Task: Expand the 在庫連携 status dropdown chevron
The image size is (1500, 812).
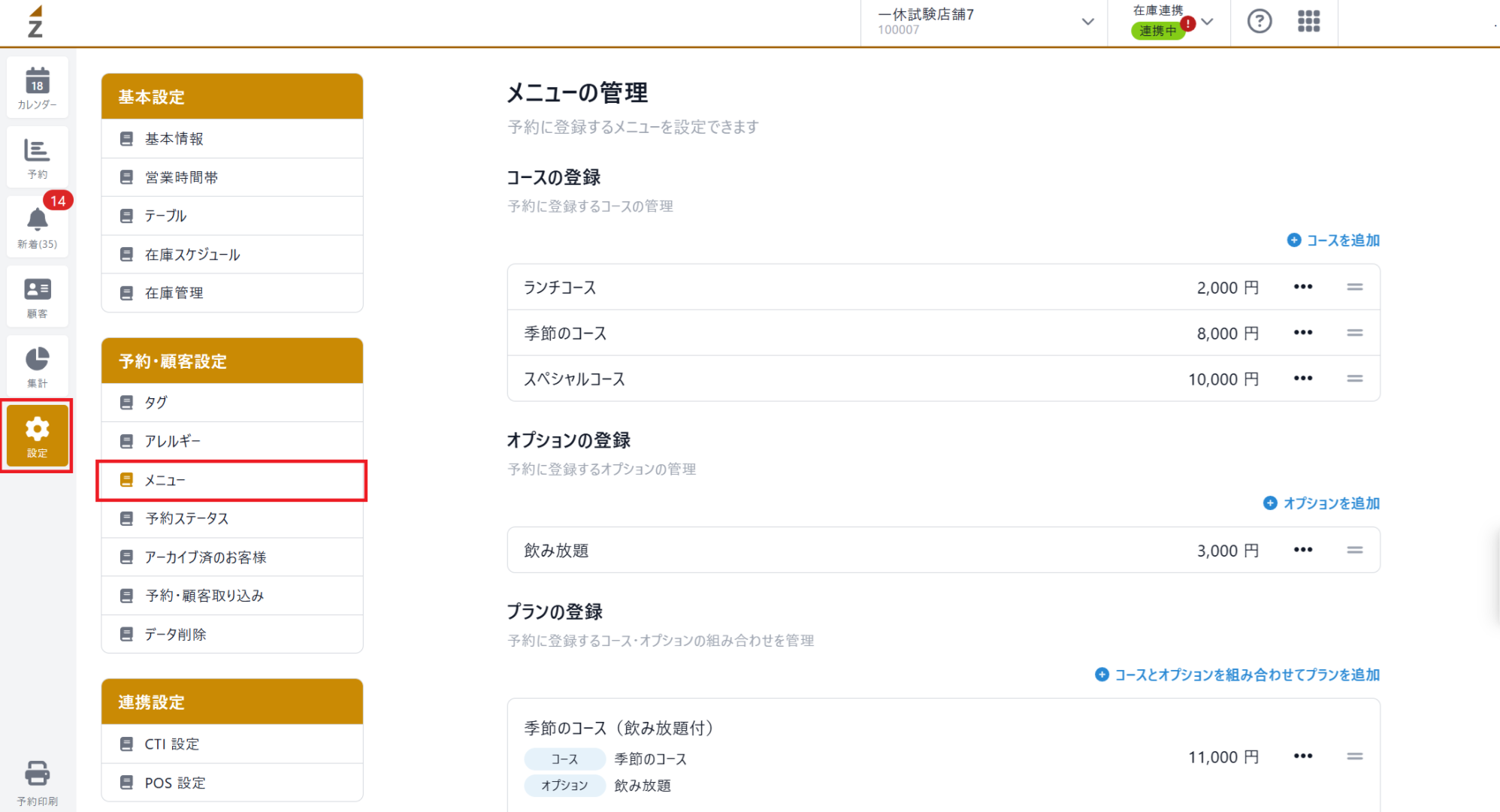Action: coord(1207,22)
